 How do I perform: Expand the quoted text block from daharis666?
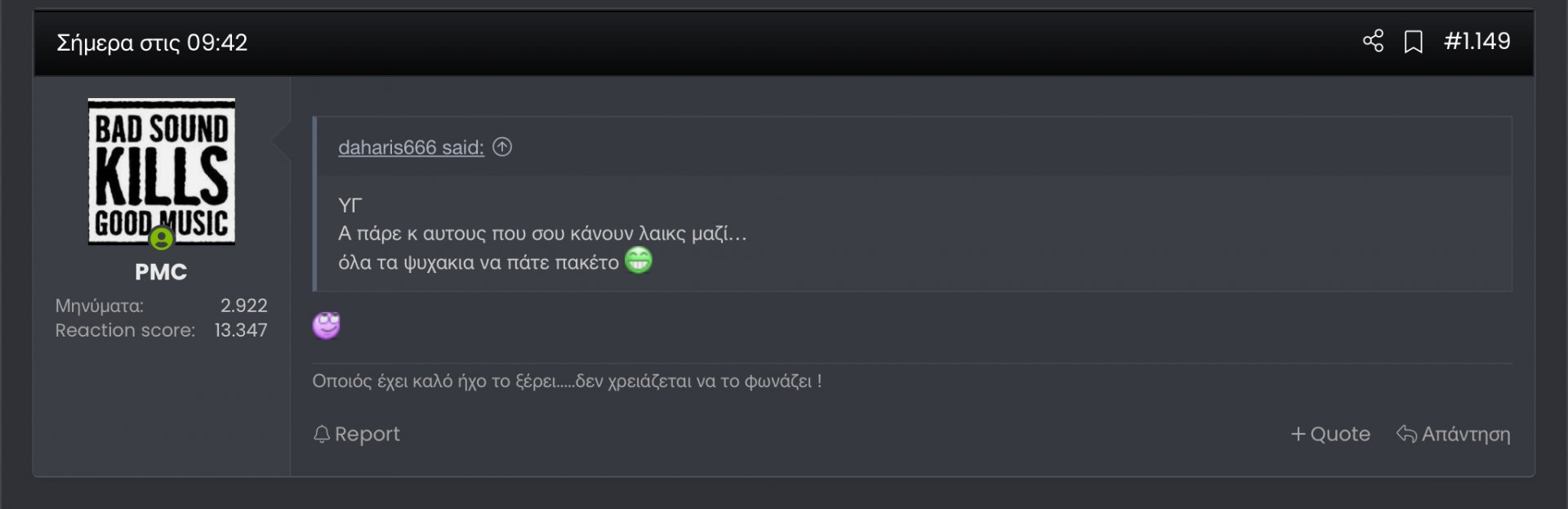tap(912, 233)
